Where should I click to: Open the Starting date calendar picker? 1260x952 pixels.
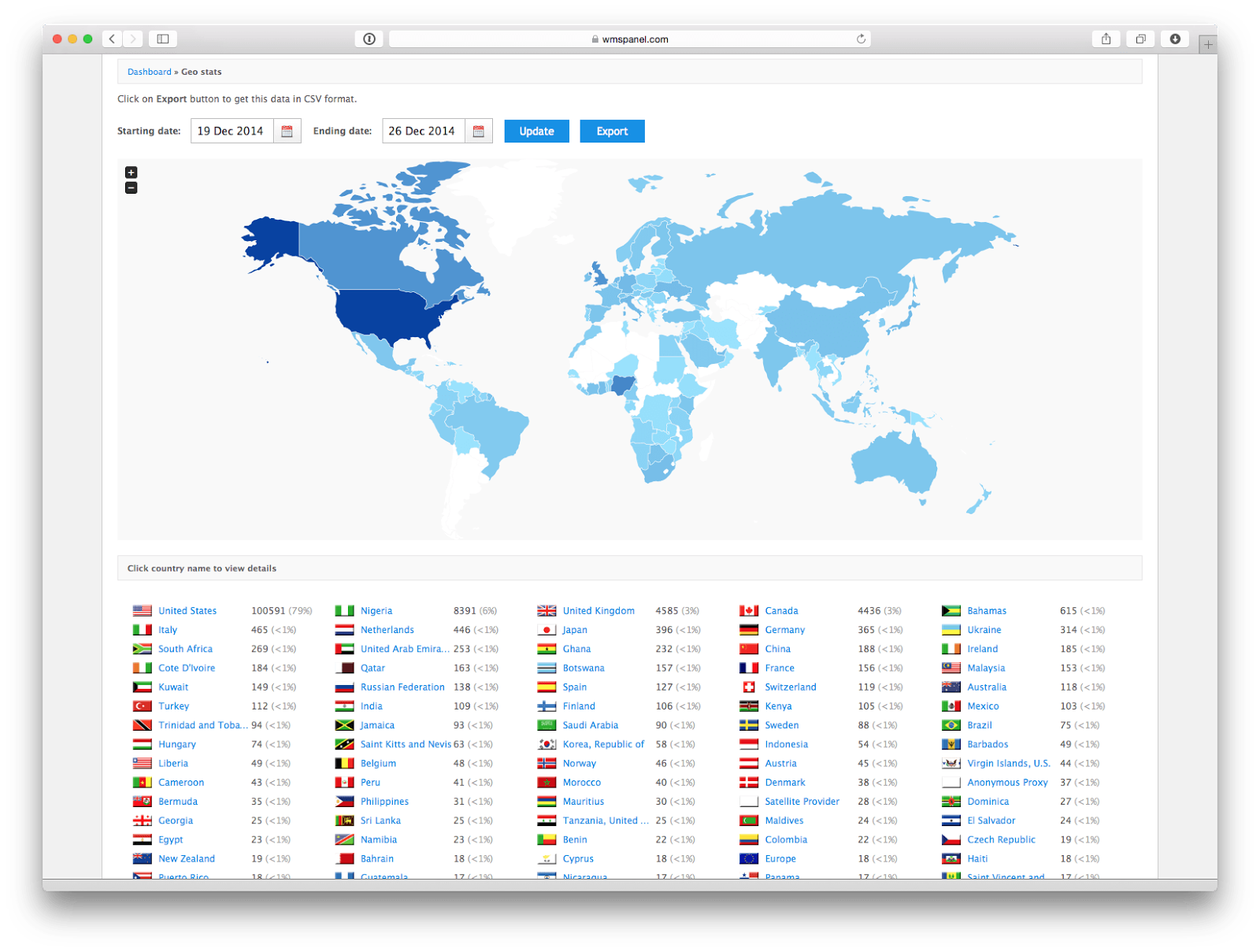click(x=287, y=132)
